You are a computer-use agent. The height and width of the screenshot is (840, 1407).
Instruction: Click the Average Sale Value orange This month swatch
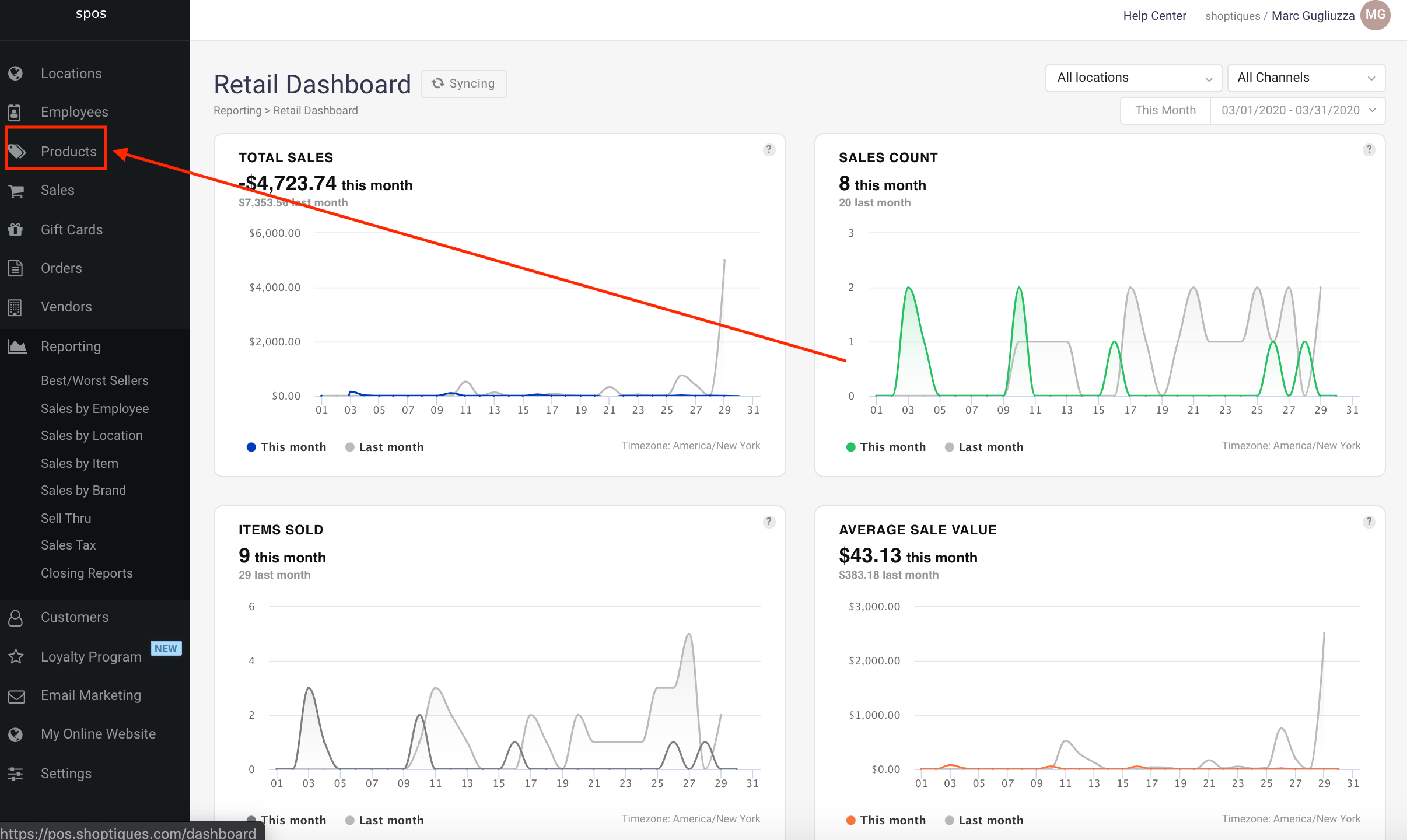point(851,820)
